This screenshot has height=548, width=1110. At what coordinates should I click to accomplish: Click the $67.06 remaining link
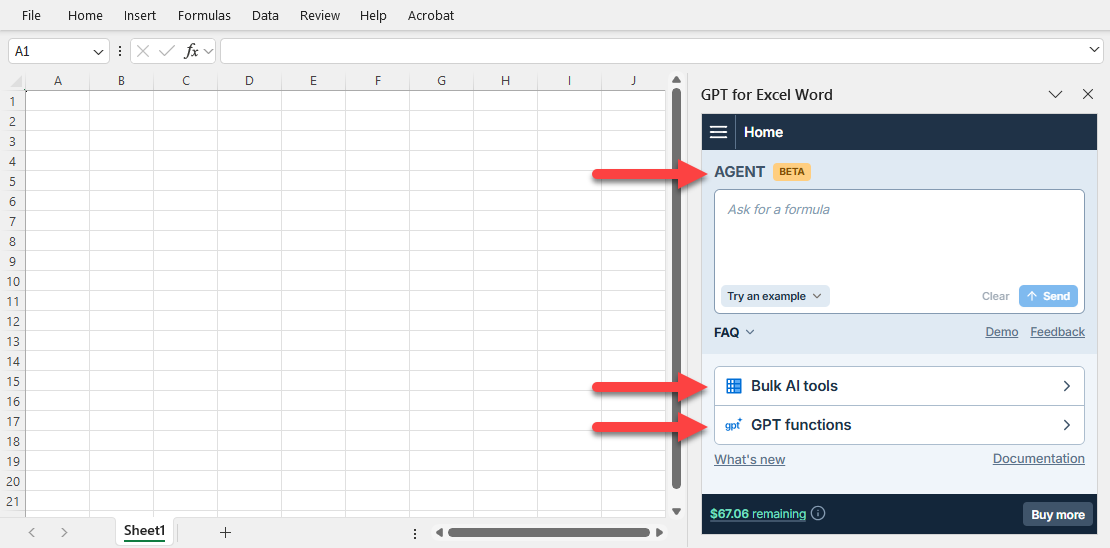coord(757,513)
